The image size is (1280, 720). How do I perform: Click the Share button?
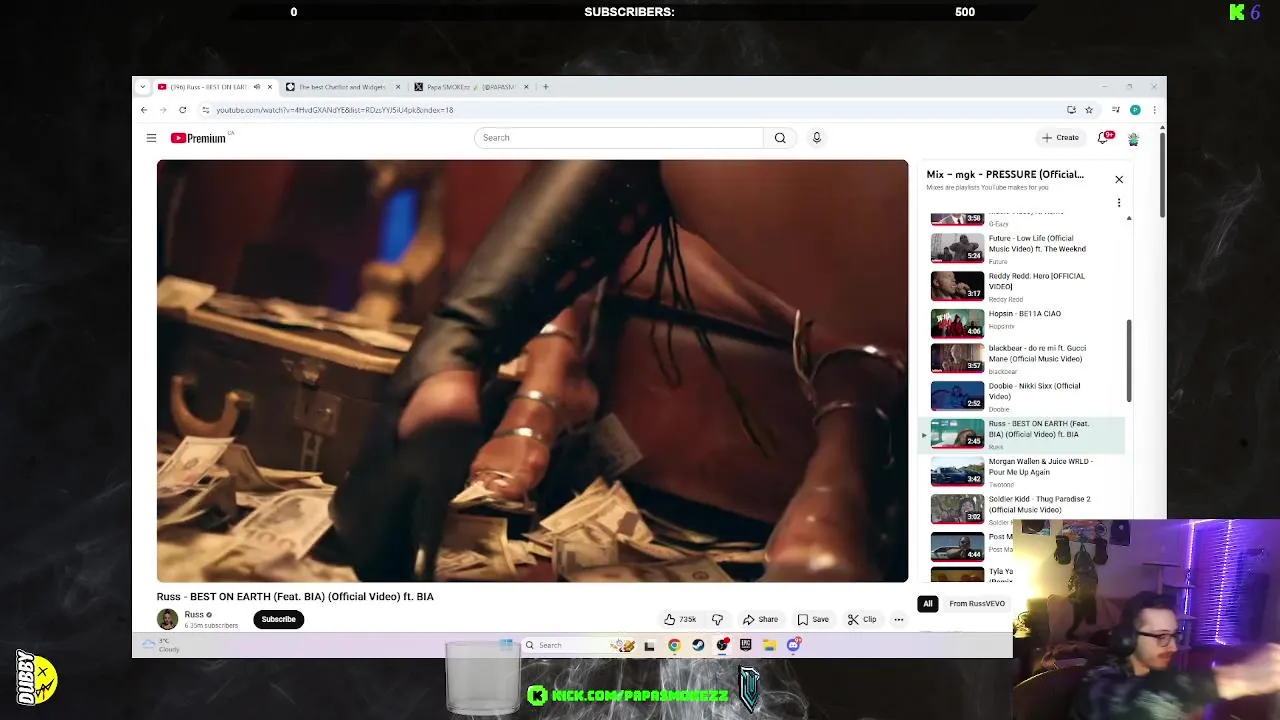[760, 619]
